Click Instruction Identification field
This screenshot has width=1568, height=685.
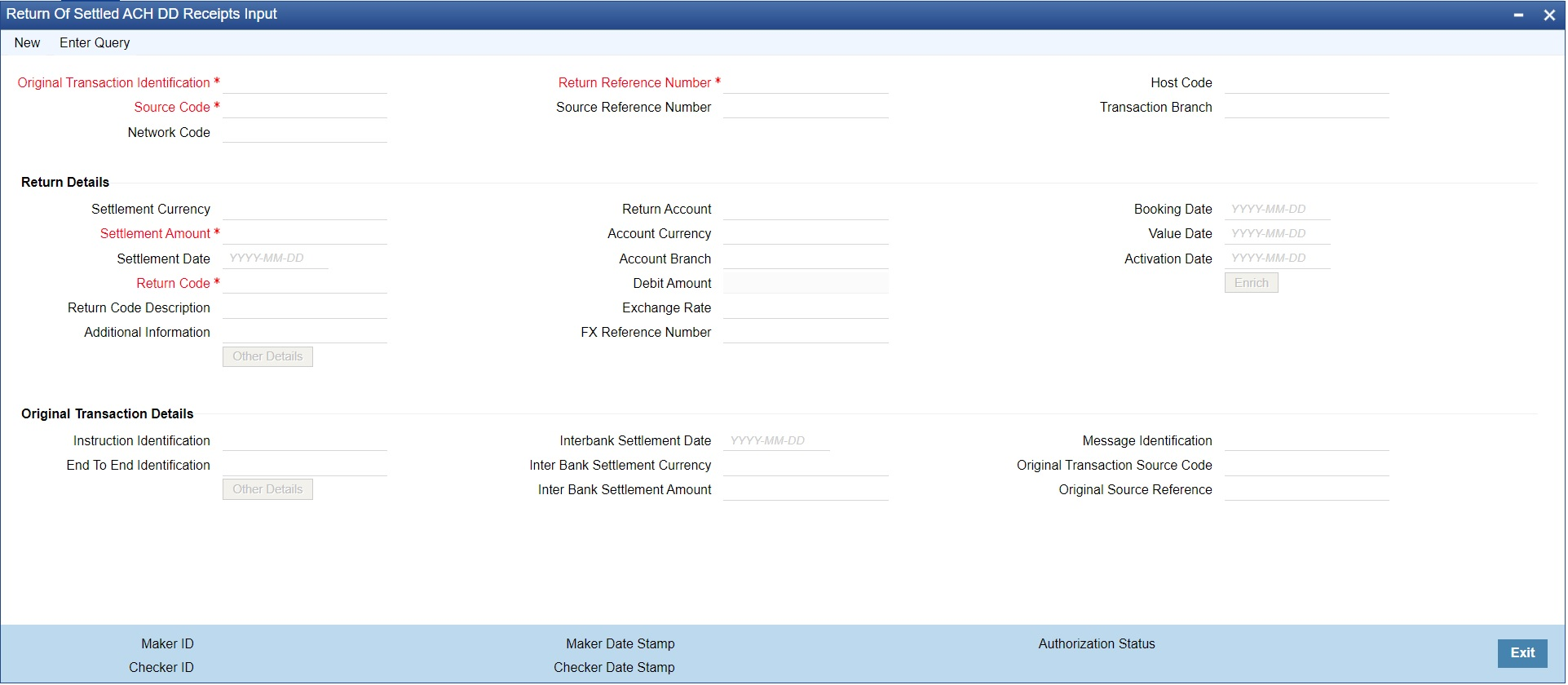[x=305, y=441]
